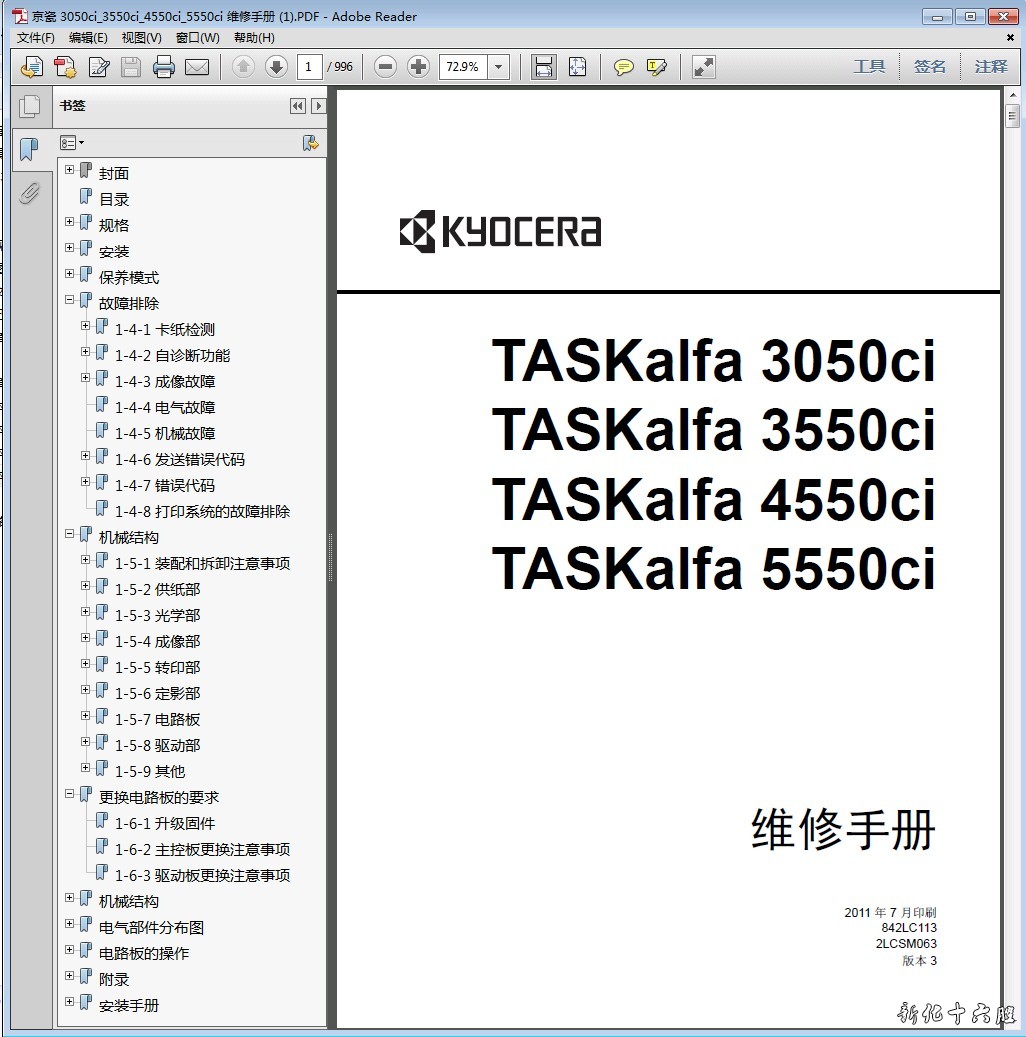
Task: Add a sticky note comment
Action: (623, 67)
